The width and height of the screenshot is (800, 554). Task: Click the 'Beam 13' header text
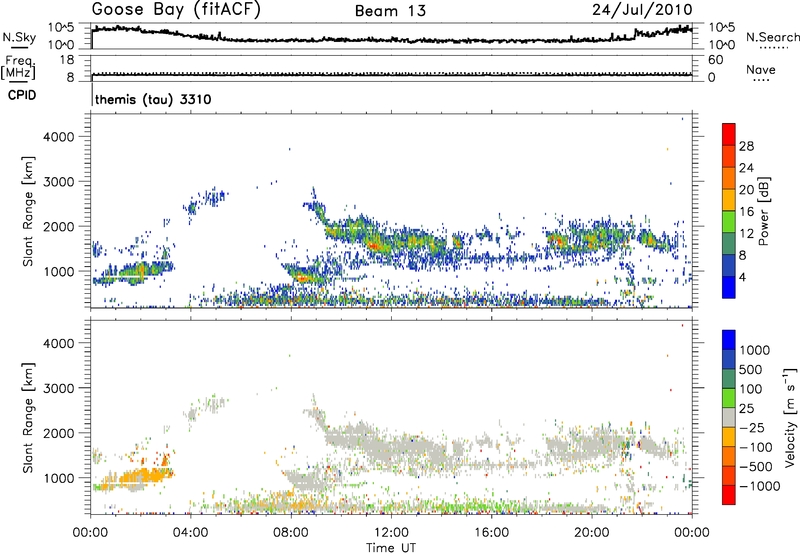coord(390,11)
